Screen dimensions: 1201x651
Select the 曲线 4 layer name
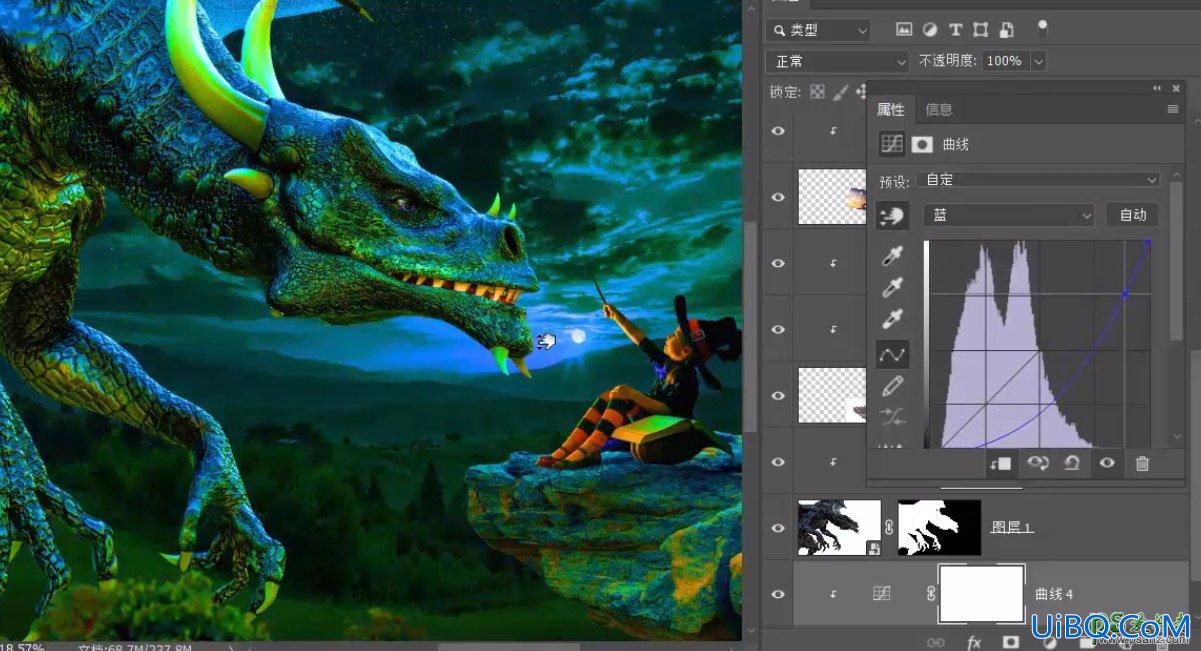pyautogui.click(x=1054, y=594)
